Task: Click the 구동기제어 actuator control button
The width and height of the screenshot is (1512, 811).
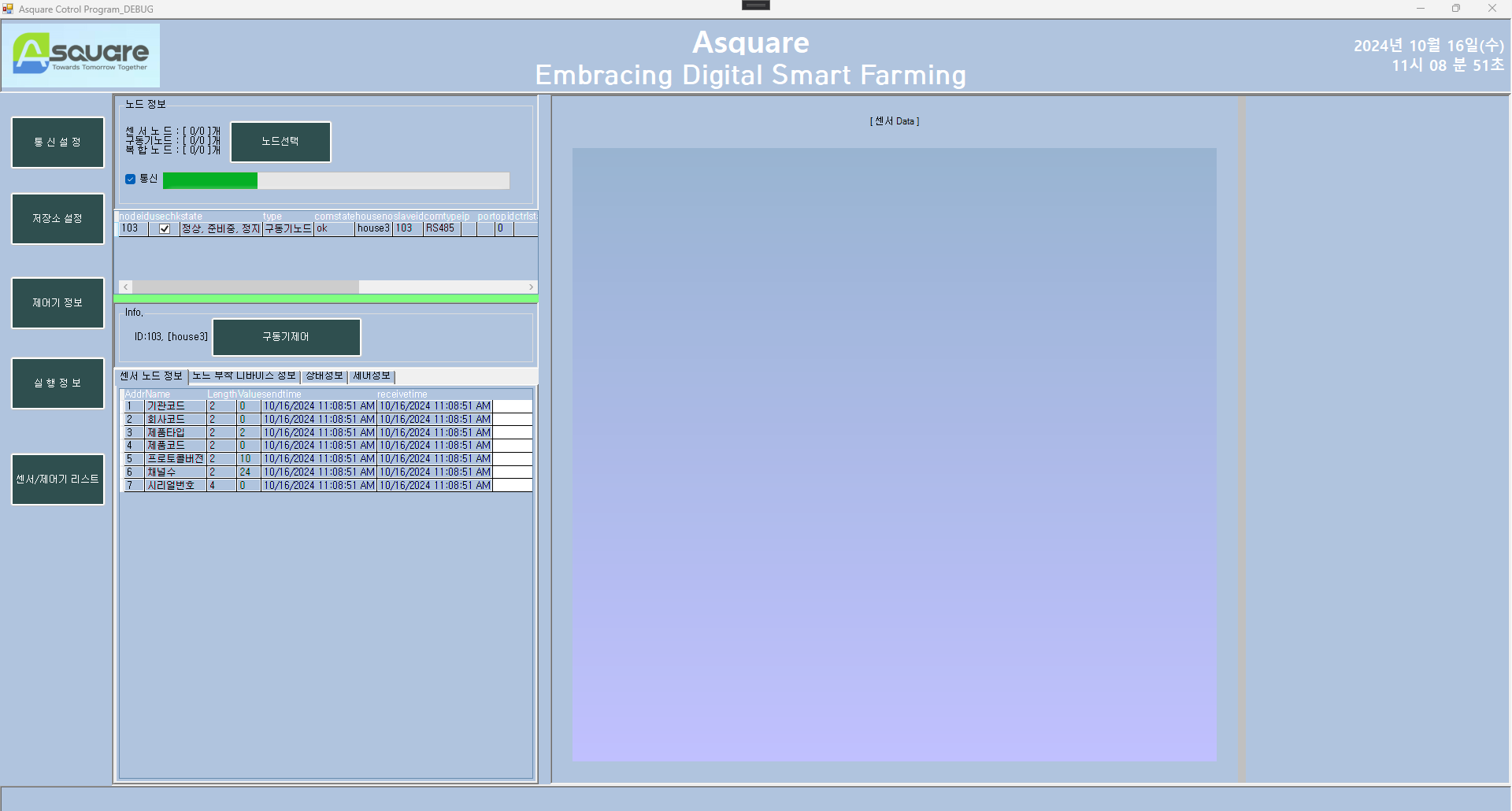Action: tap(287, 337)
